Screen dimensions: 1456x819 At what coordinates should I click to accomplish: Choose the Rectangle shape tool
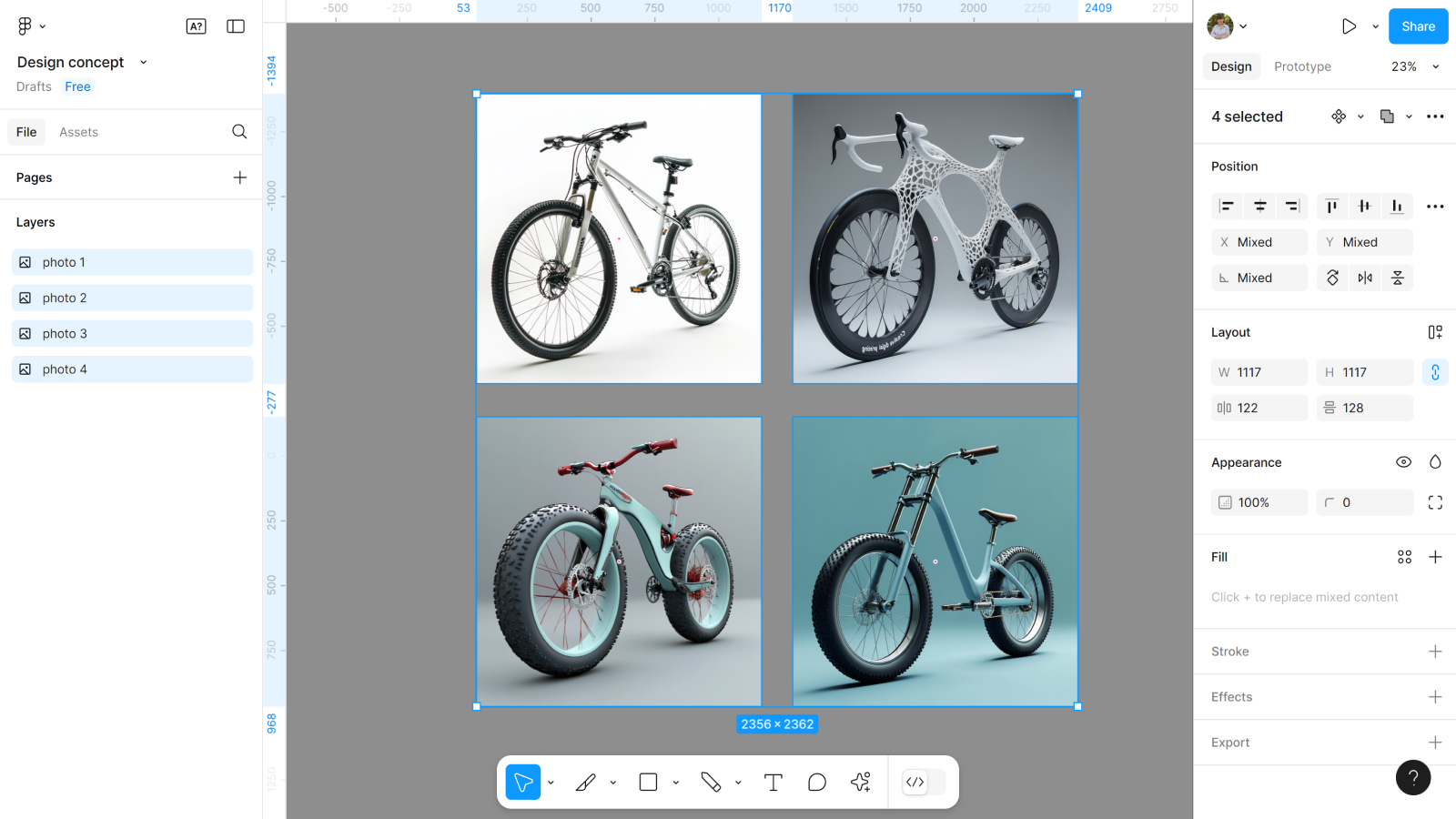(x=648, y=783)
